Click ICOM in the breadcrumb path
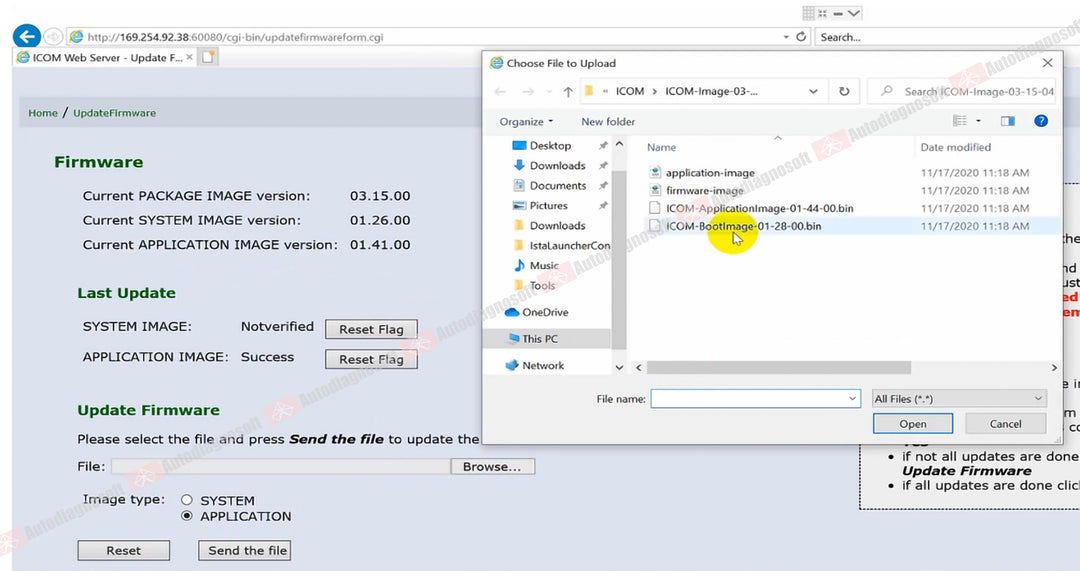Image resolution: width=1080 pixels, height=571 pixels. 630,92
